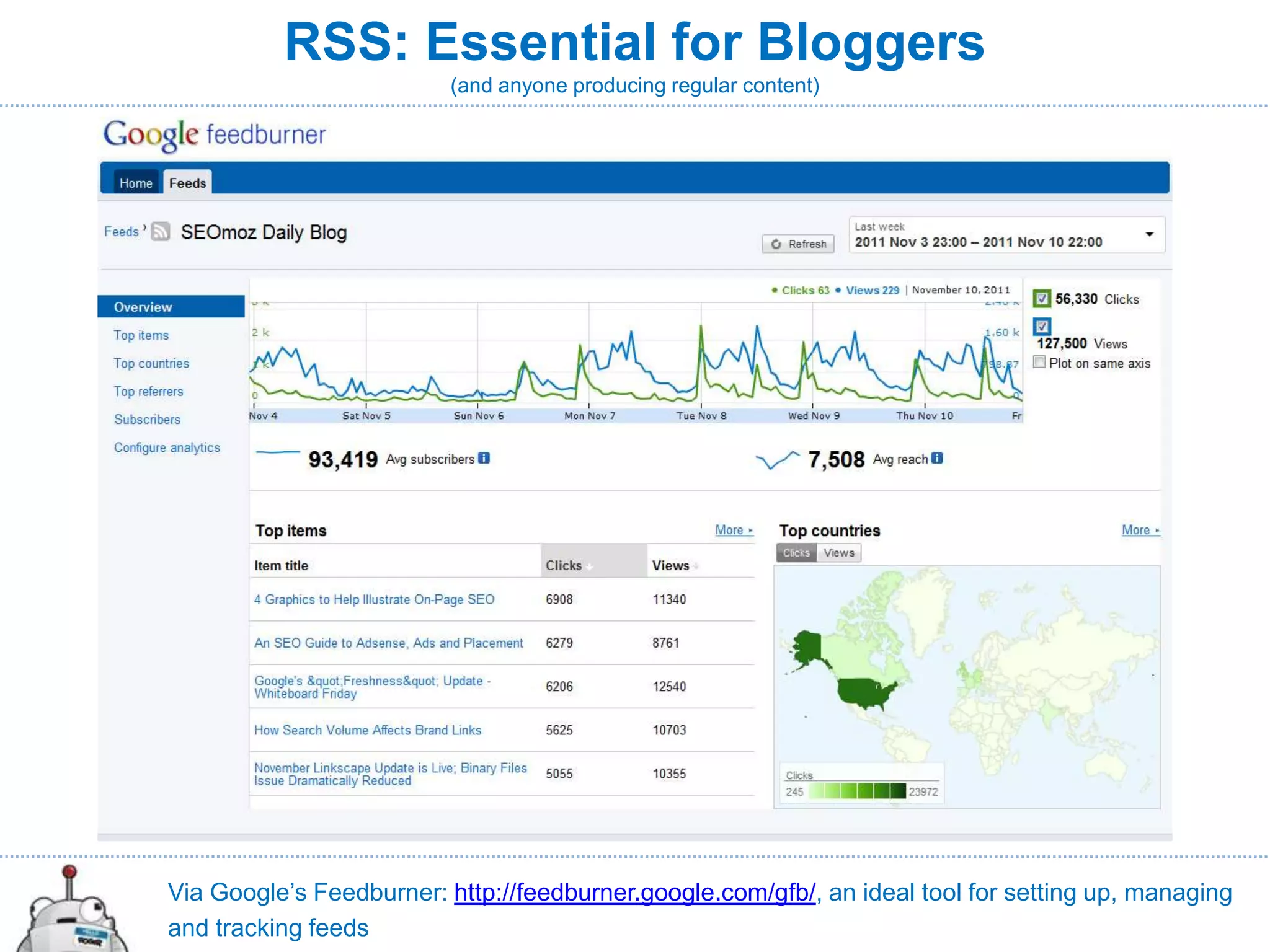Click the Views column sort arrow
The image size is (1270, 952).
(696, 566)
